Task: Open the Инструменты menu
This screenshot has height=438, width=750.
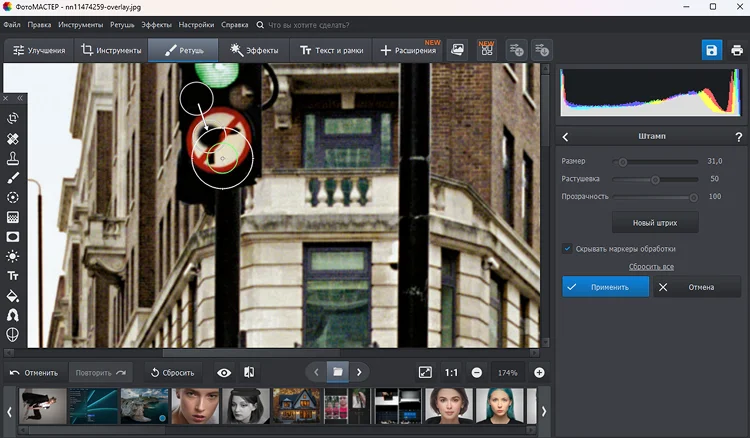Action: pos(80,25)
